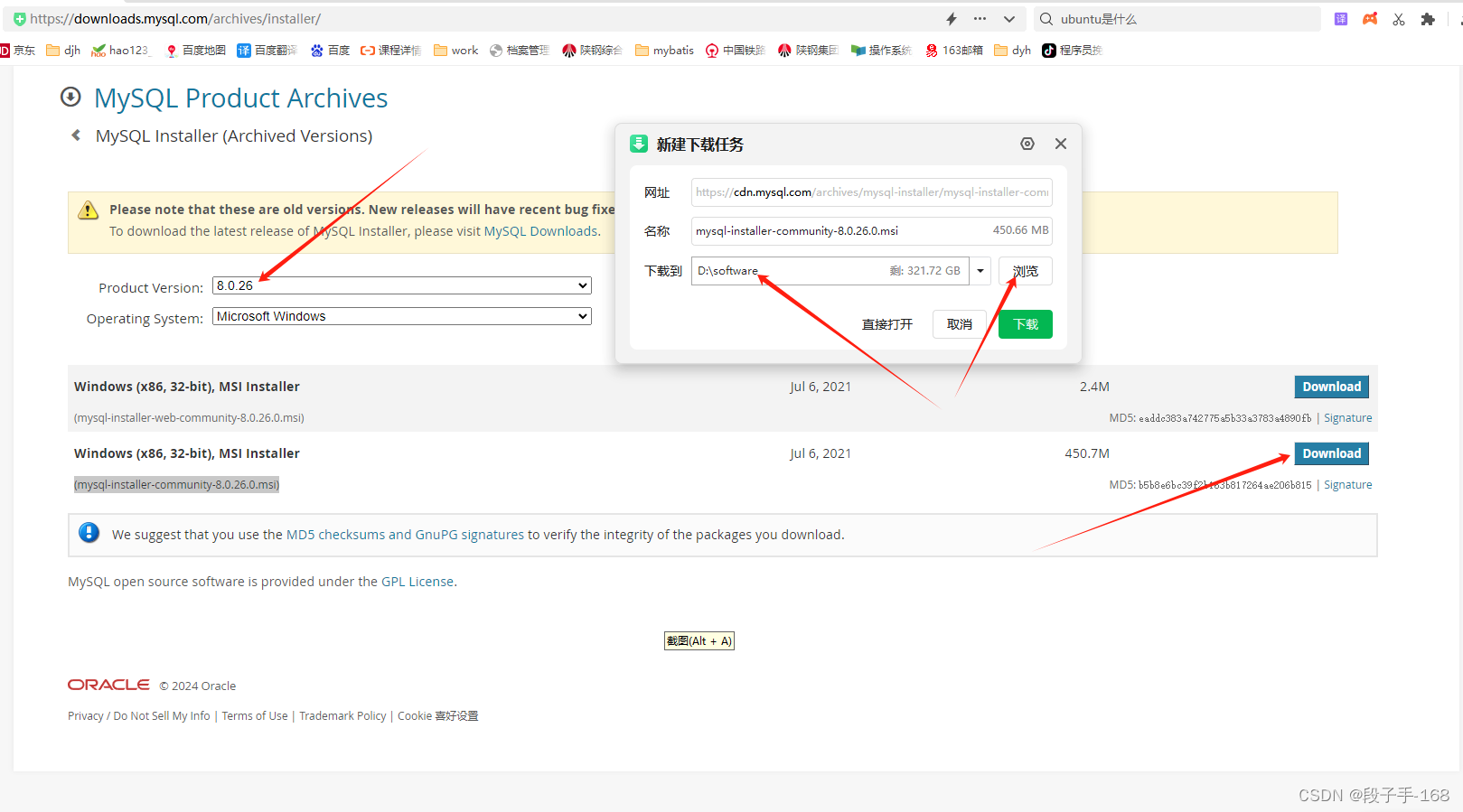Open the 163邮箱 bookmark
This screenshot has width=1463, height=812.
[x=954, y=51]
